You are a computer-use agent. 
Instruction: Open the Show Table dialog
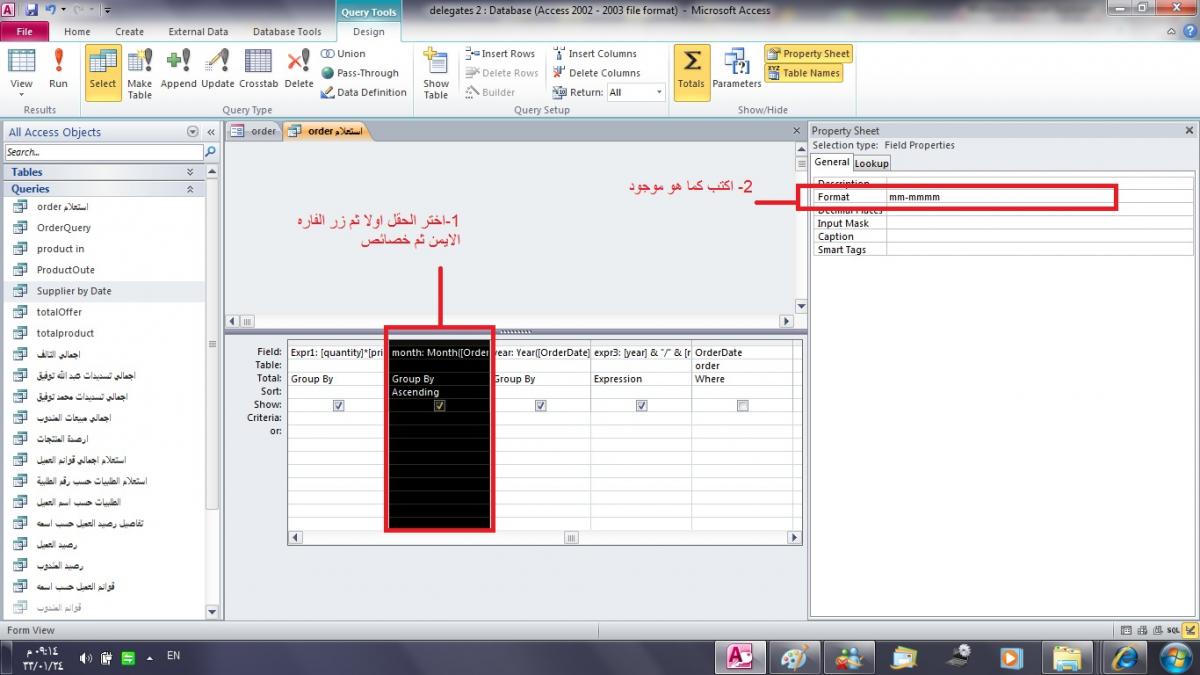(436, 72)
